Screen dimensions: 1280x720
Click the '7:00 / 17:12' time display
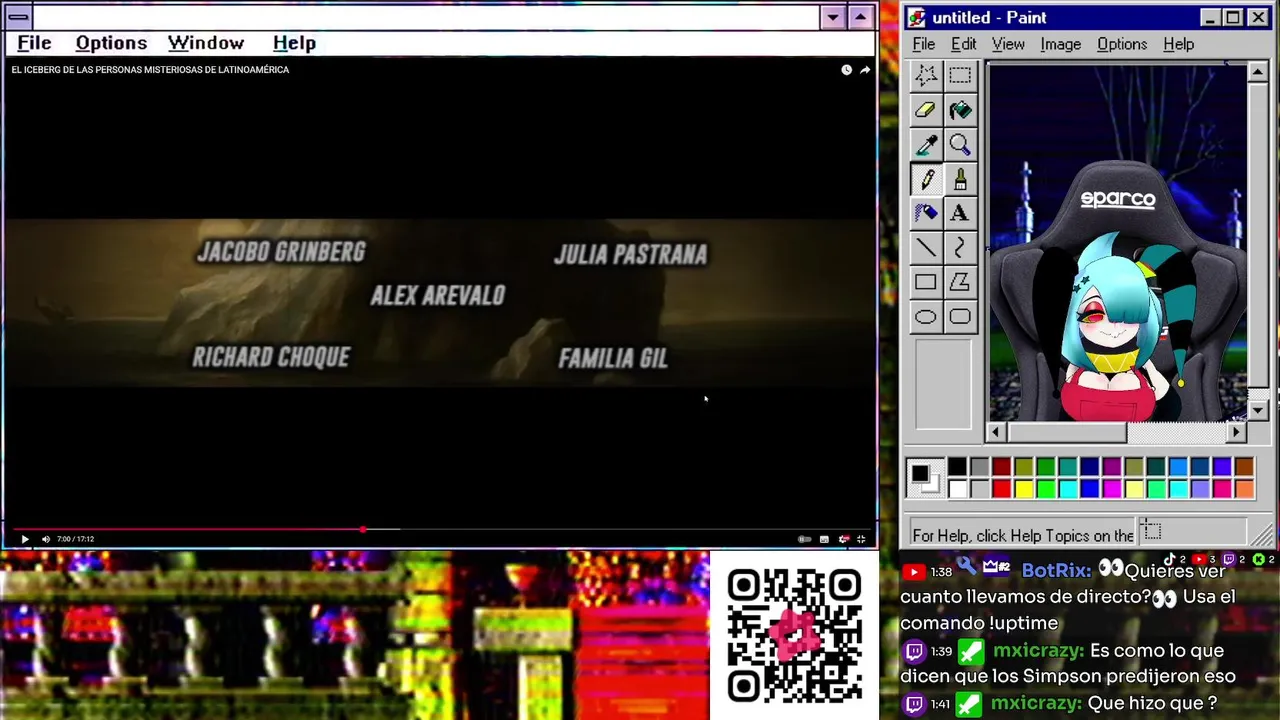(x=75, y=539)
